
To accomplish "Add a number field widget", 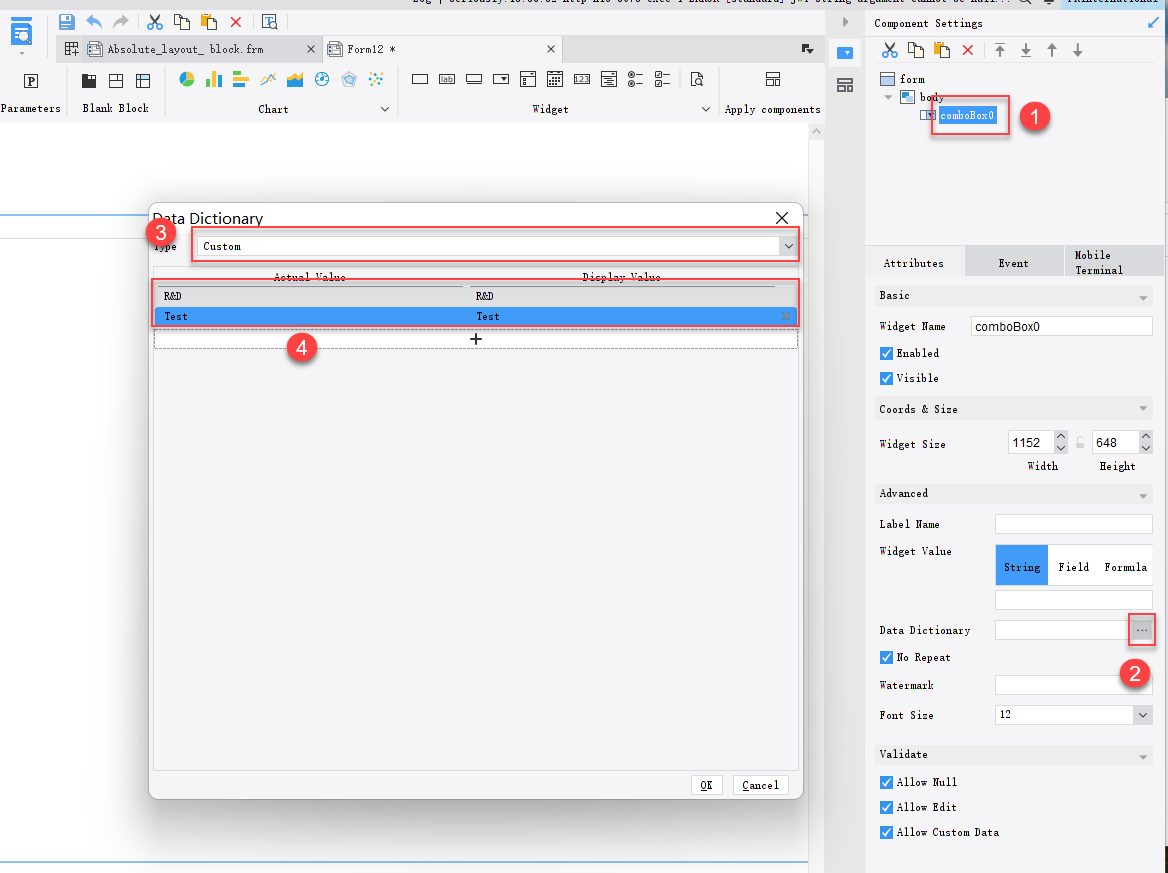I will (582, 79).
